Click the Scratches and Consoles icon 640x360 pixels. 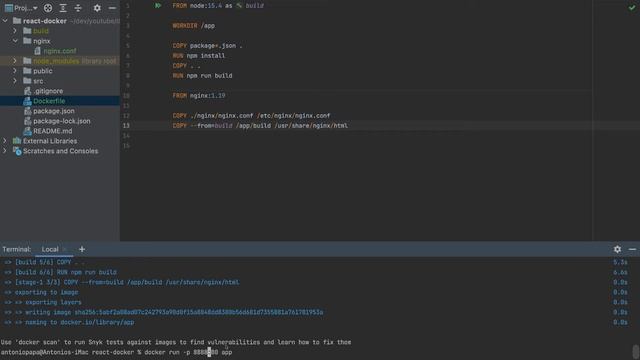[17, 151]
